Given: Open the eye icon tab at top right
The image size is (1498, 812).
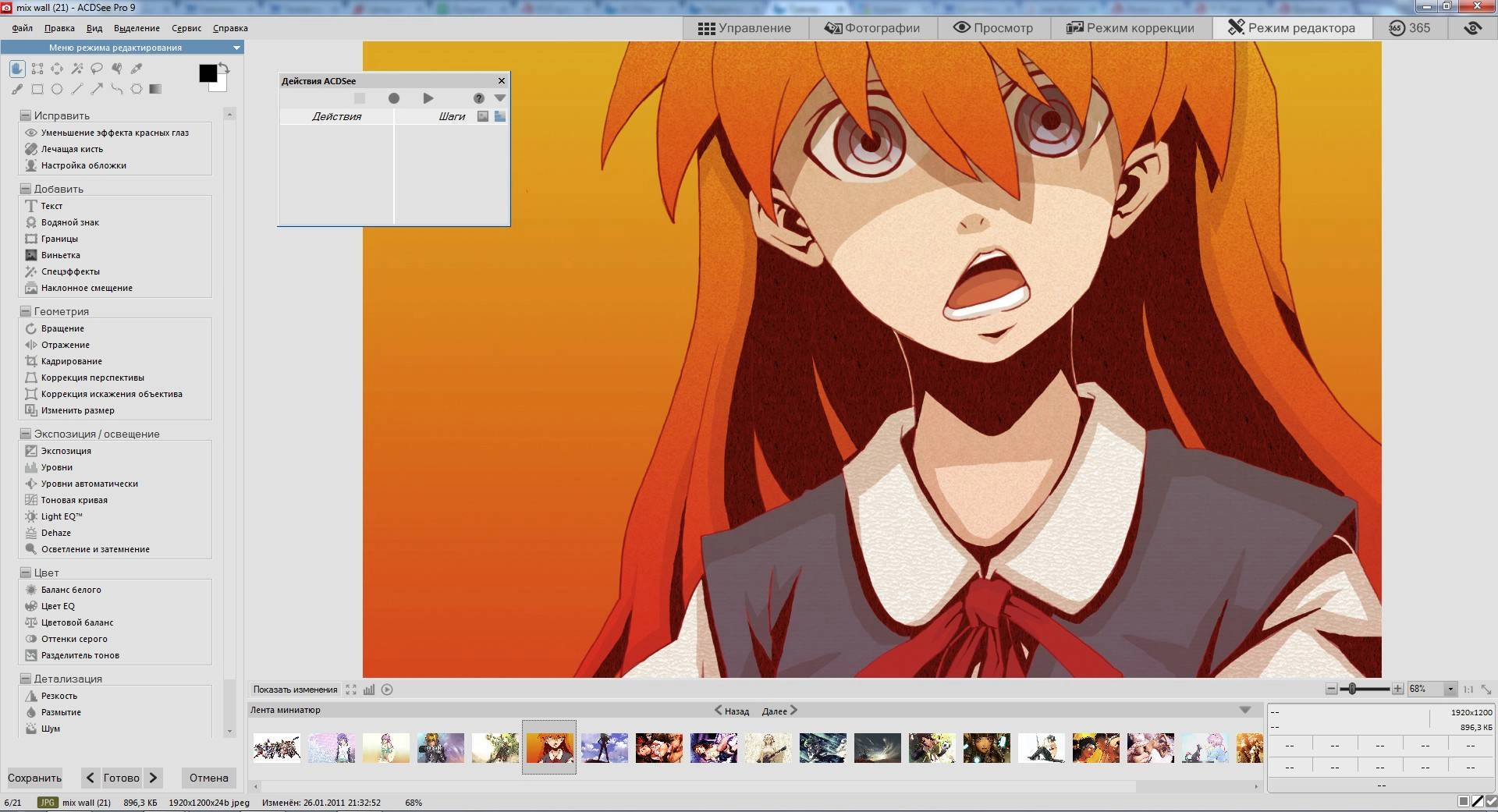Looking at the screenshot, I should pos(1472,28).
